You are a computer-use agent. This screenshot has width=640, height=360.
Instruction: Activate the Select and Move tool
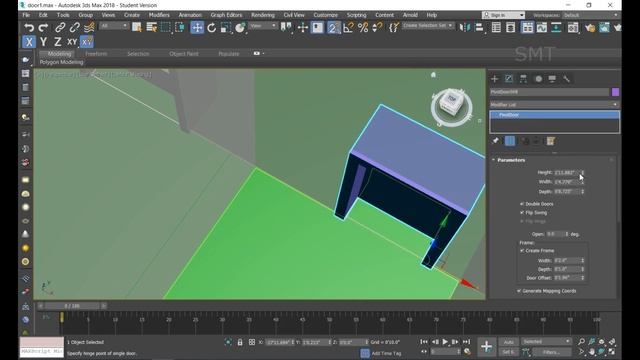[197, 27]
